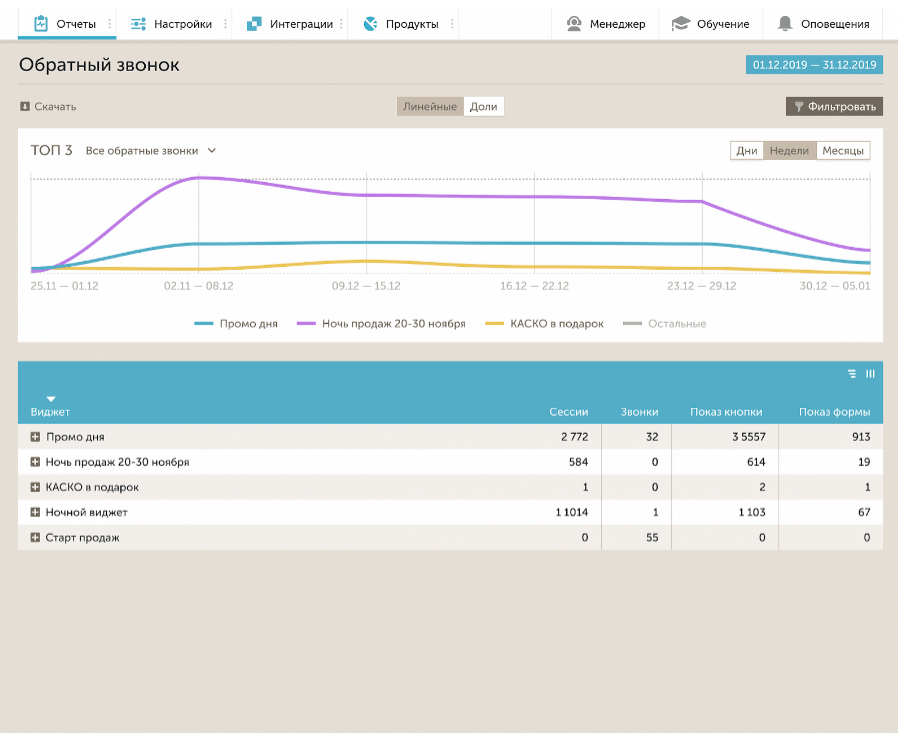Click the Менеджер headset icon
This screenshot has width=898, height=733.
click(x=575, y=24)
